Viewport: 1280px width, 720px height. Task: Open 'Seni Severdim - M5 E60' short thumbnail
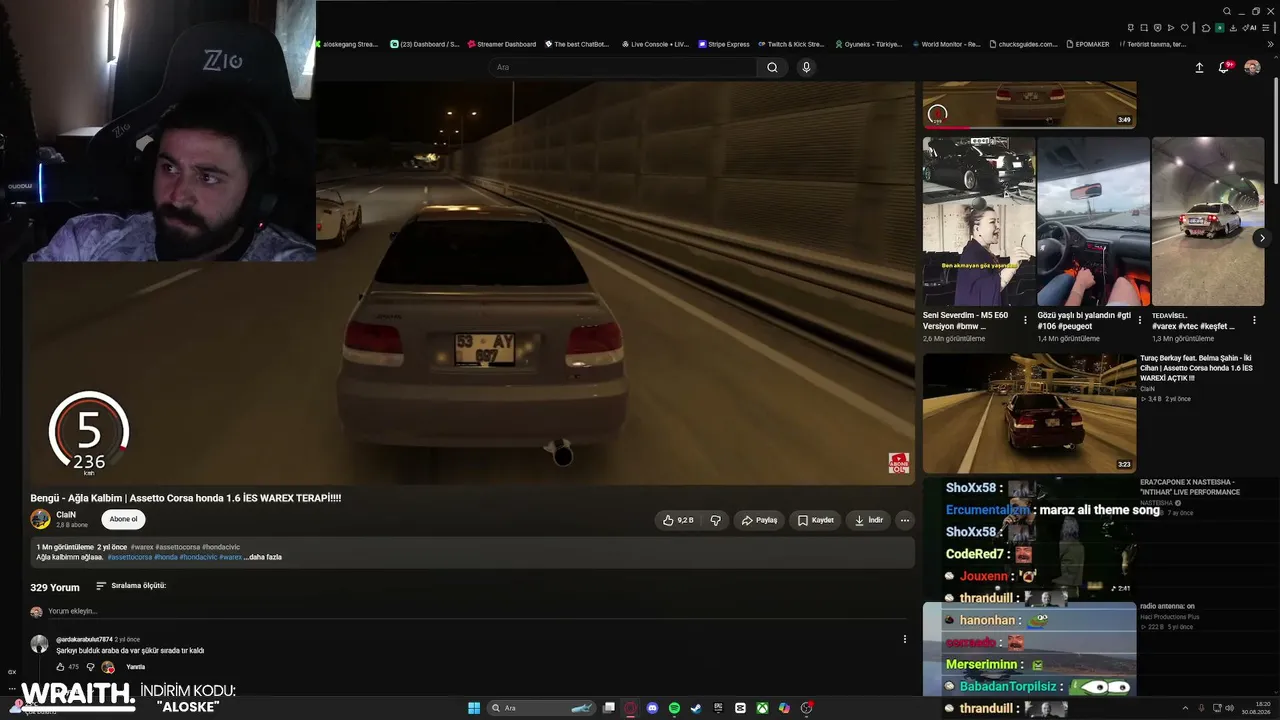pyautogui.click(x=979, y=221)
